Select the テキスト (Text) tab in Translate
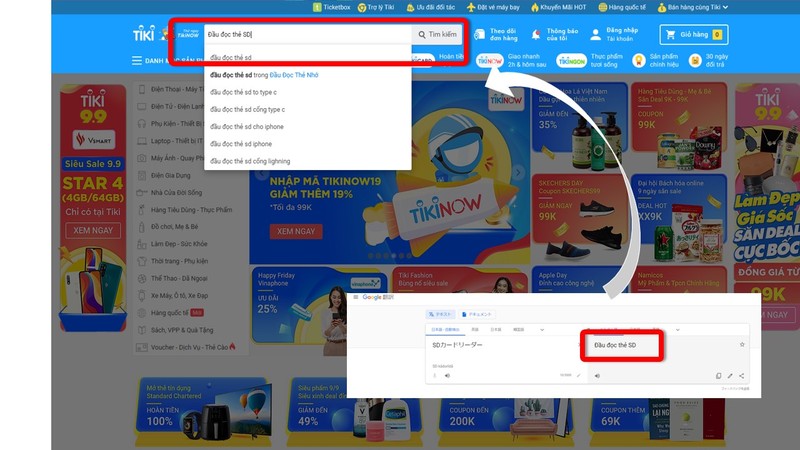This screenshot has width=800, height=450. coord(442,314)
